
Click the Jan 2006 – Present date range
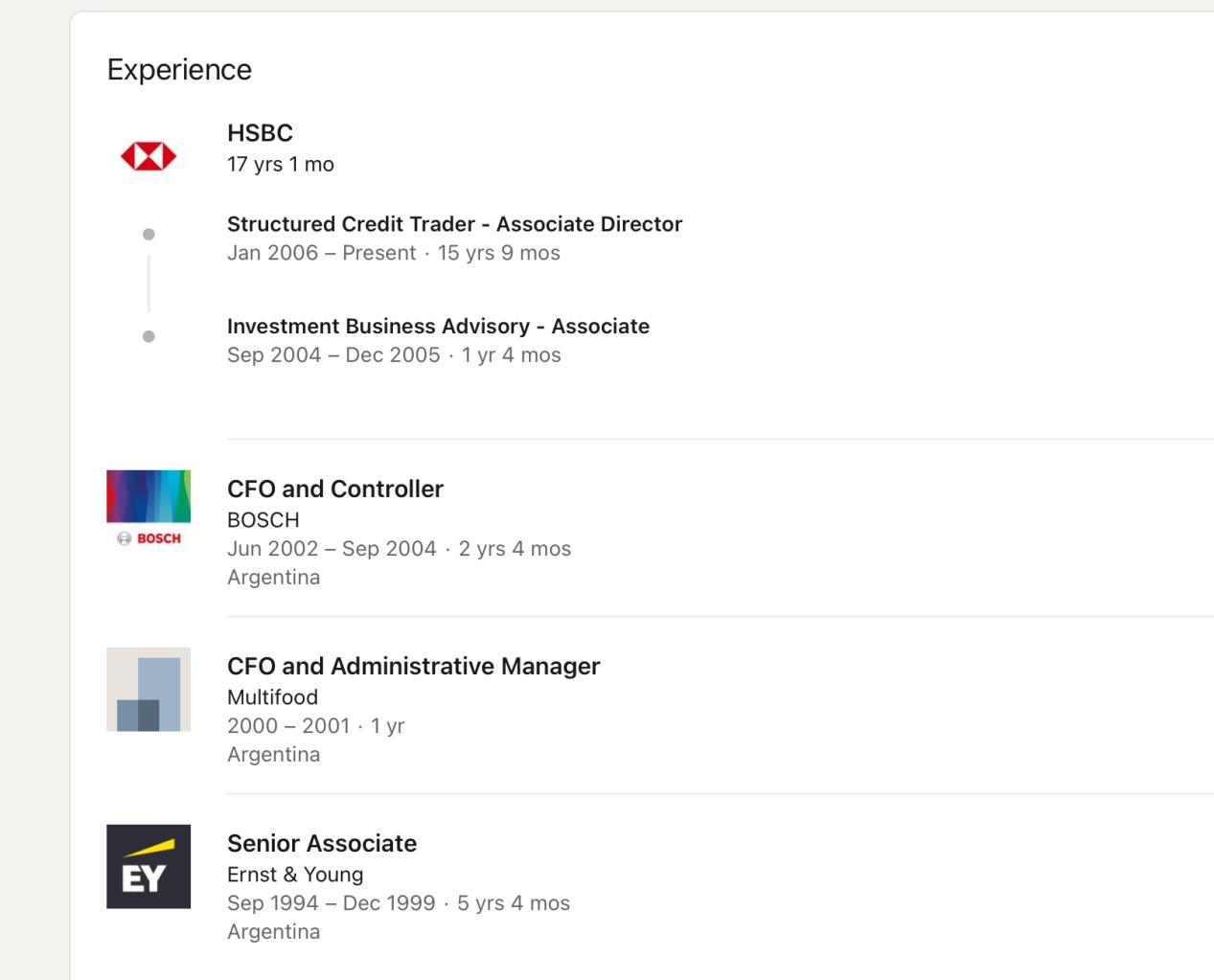(x=321, y=253)
